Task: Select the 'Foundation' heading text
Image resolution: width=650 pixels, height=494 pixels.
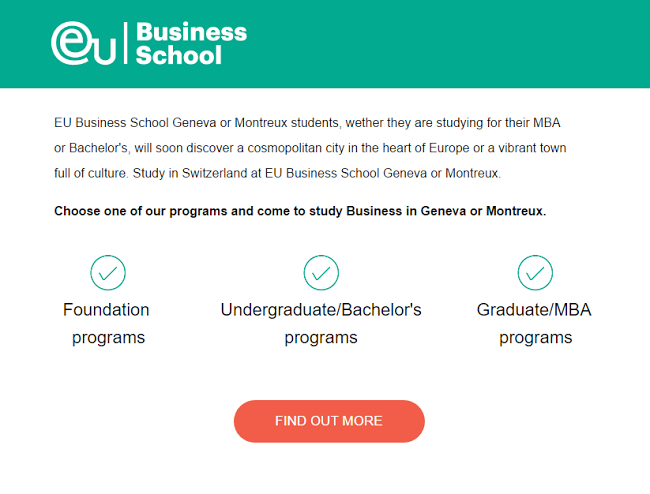Action: point(106,310)
